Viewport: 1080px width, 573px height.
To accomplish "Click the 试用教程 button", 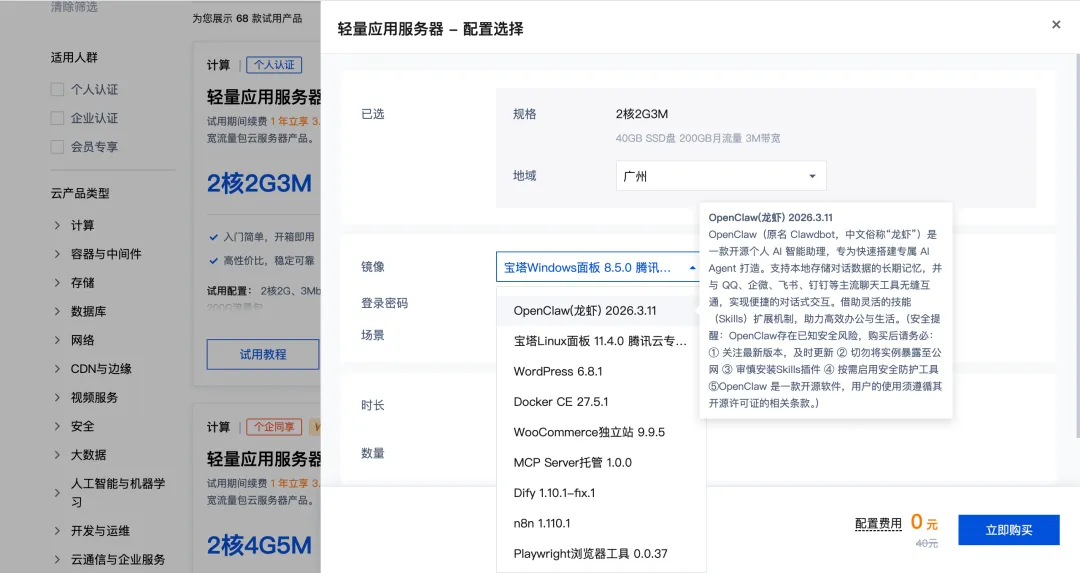I will [262, 354].
